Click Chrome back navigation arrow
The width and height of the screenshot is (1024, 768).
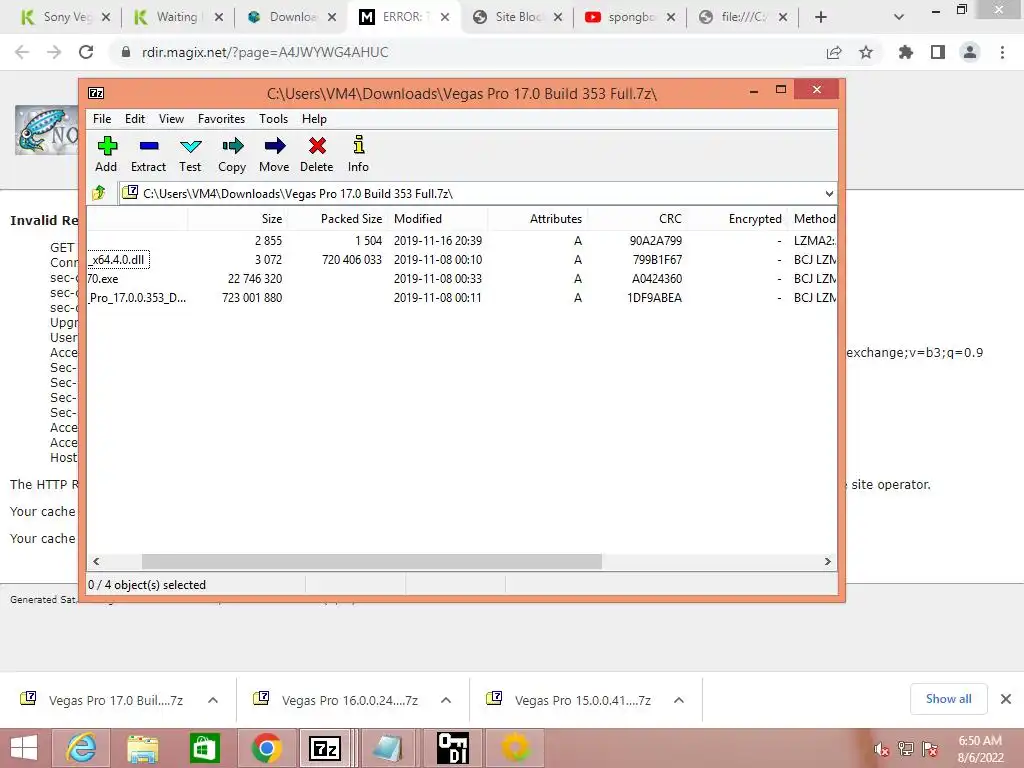tap(22, 52)
